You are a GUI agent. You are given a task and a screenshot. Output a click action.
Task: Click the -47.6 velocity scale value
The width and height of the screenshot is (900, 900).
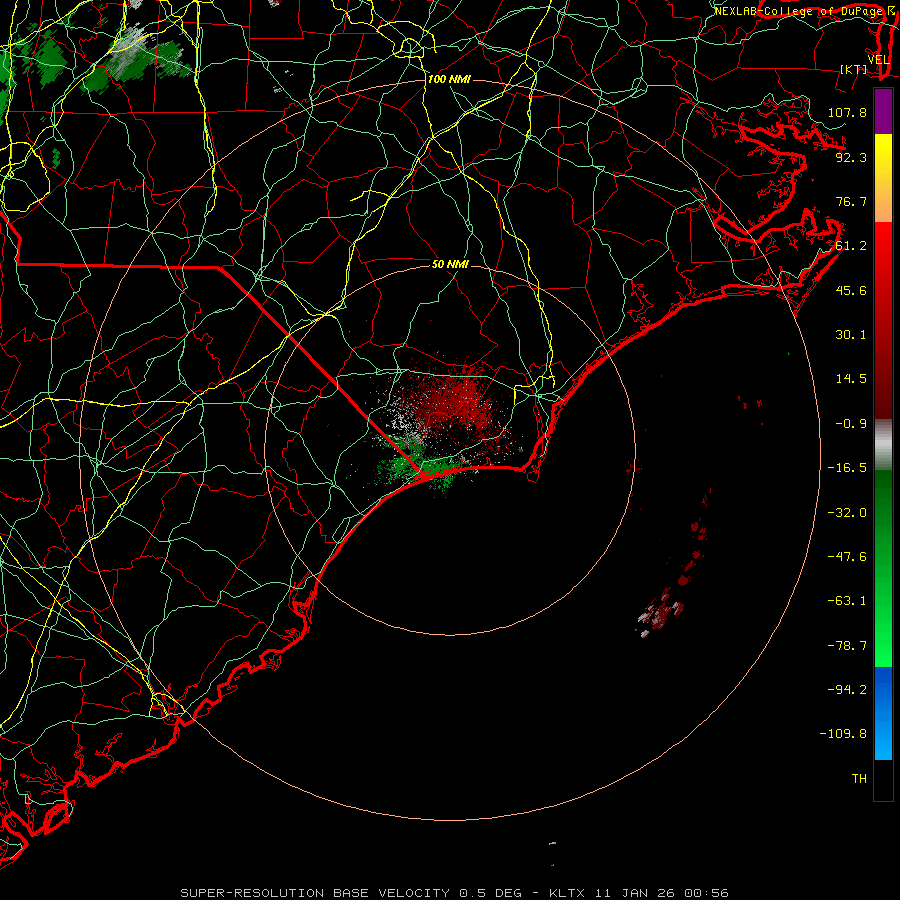[847, 557]
